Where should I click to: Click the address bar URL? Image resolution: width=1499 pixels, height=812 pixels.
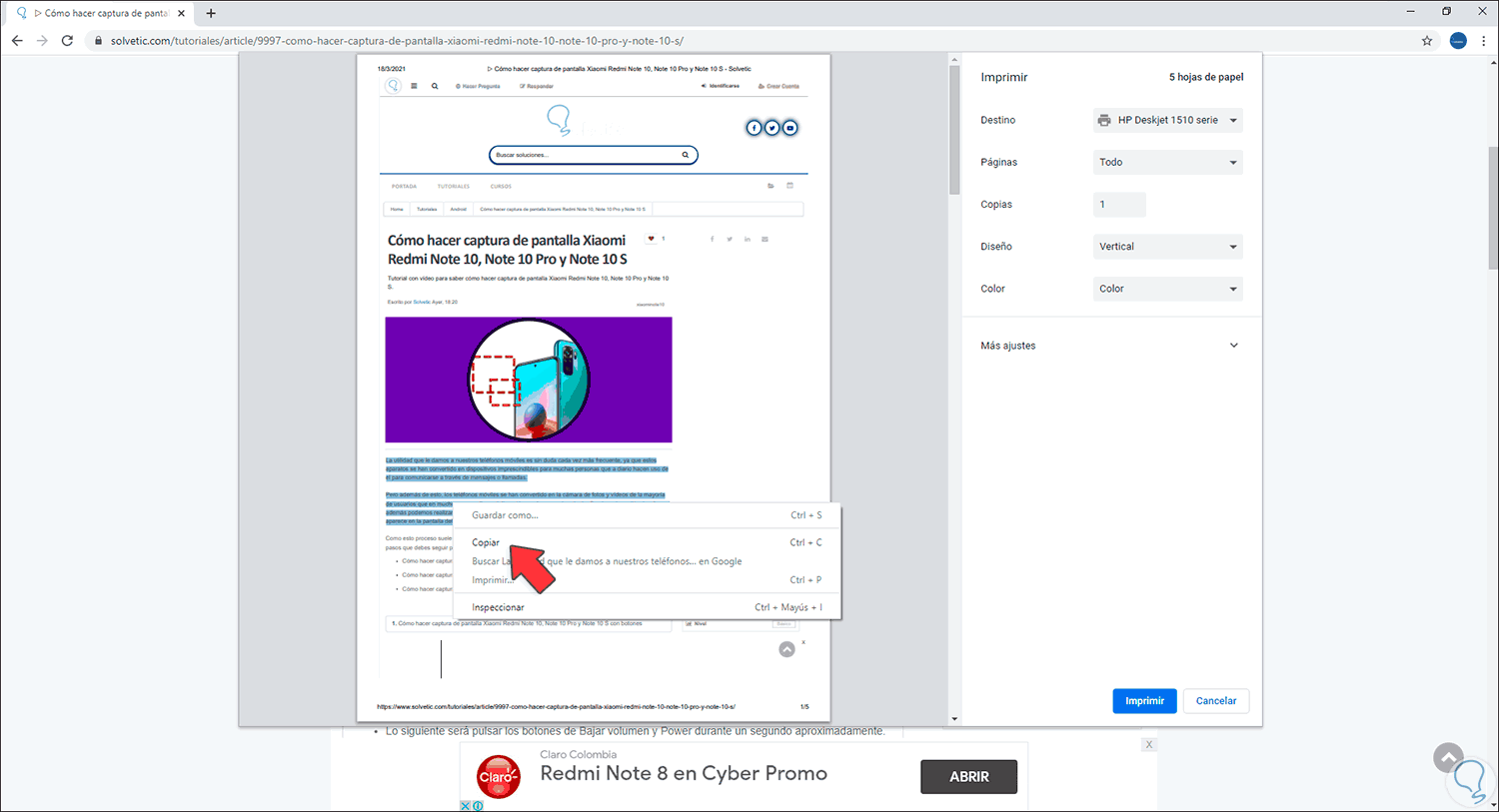point(397,41)
